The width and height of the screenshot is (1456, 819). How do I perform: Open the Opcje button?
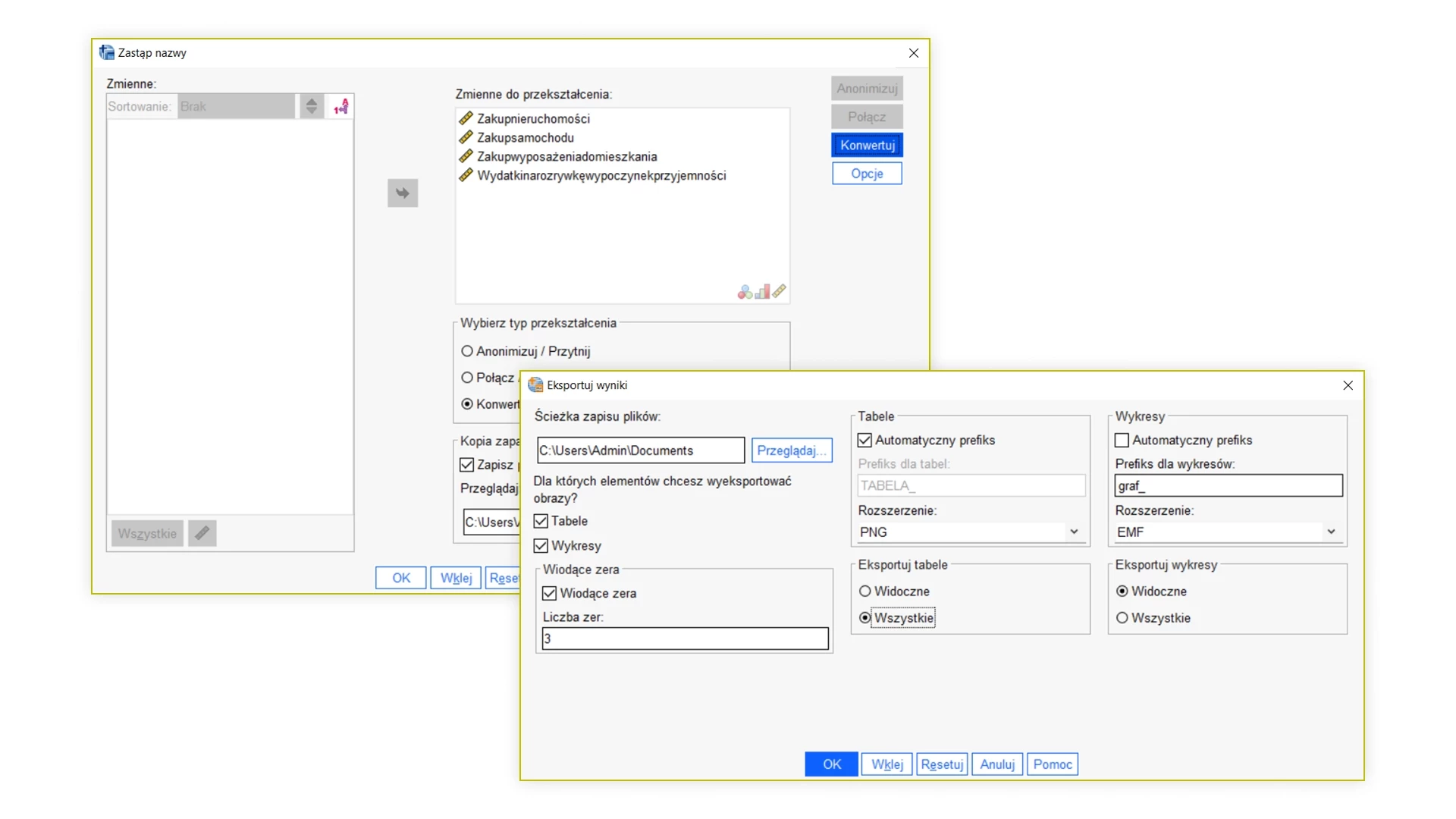point(866,174)
